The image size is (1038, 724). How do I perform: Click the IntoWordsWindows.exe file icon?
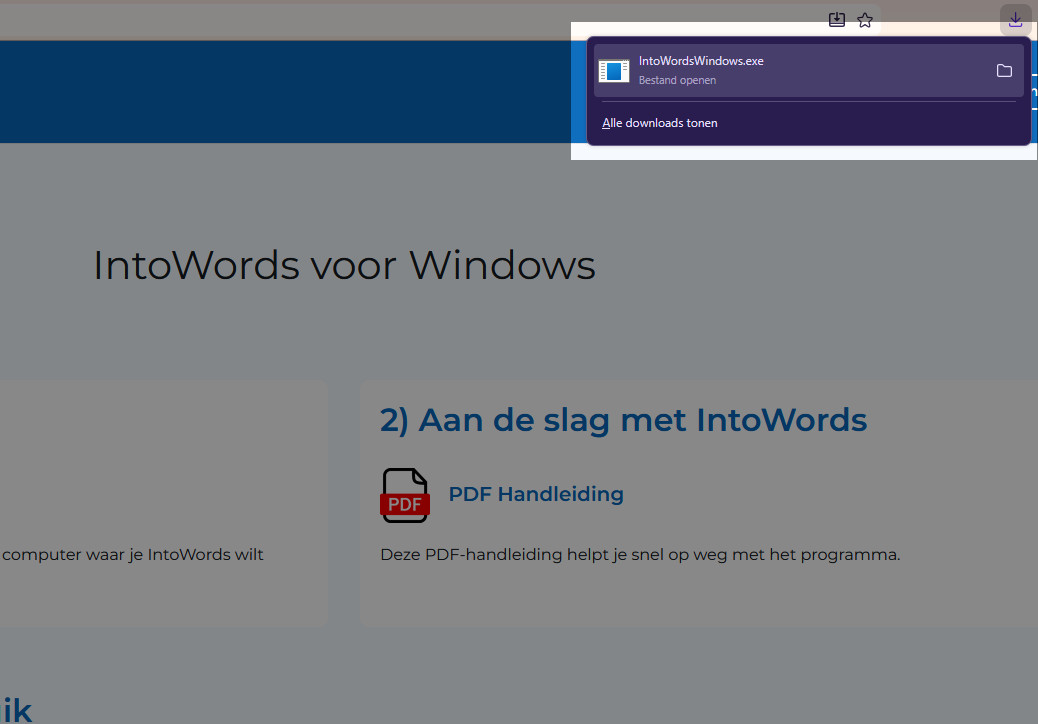click(x=614, y=71)
